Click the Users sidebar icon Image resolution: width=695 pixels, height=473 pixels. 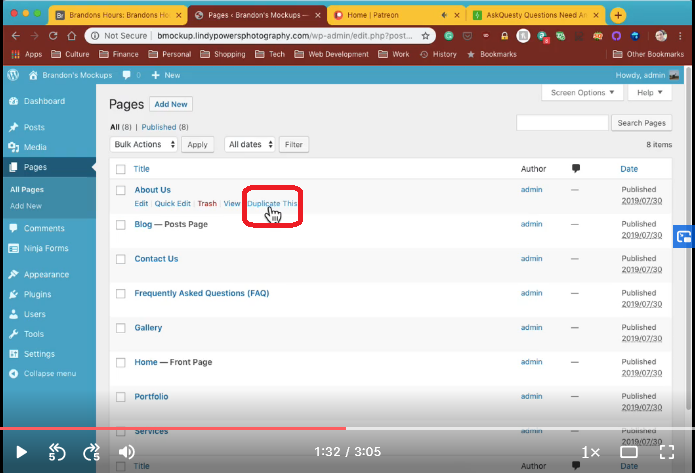pos(13,314)
